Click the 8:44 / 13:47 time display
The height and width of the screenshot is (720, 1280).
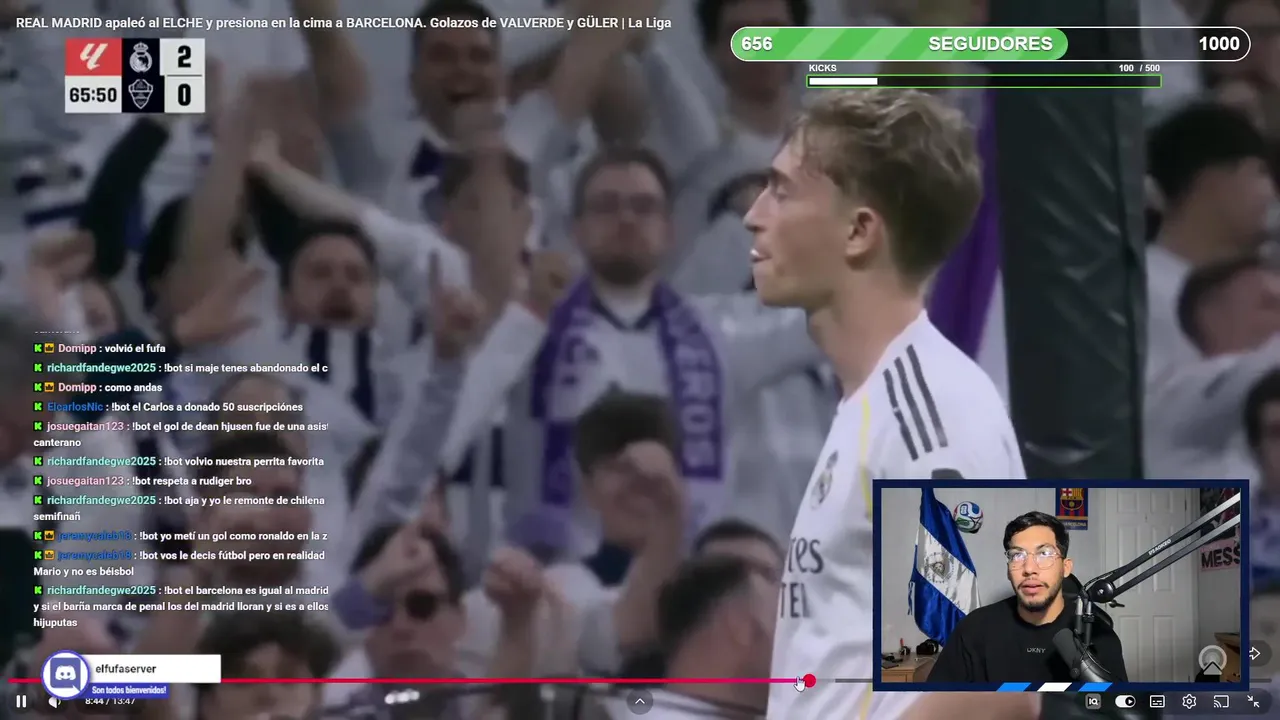(x=110, y=701)
